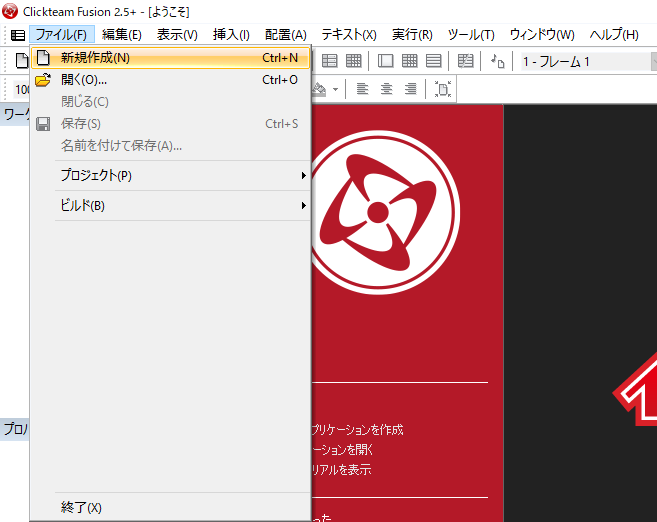Viewport: 657px width, 522px height.
Task: Open the Event editor grid icon
Action: (409, 61)
